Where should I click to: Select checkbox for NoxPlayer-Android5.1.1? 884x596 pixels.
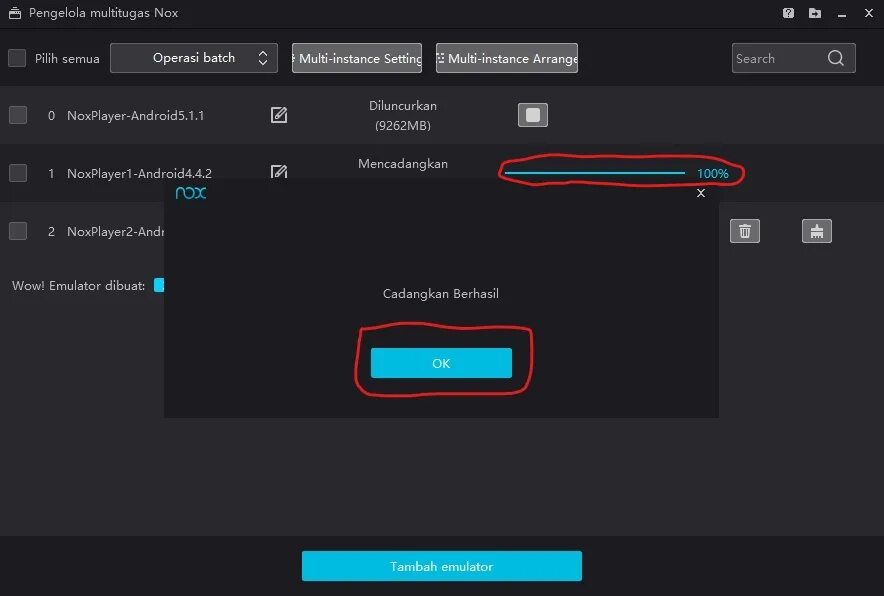(x=18, y=115)
